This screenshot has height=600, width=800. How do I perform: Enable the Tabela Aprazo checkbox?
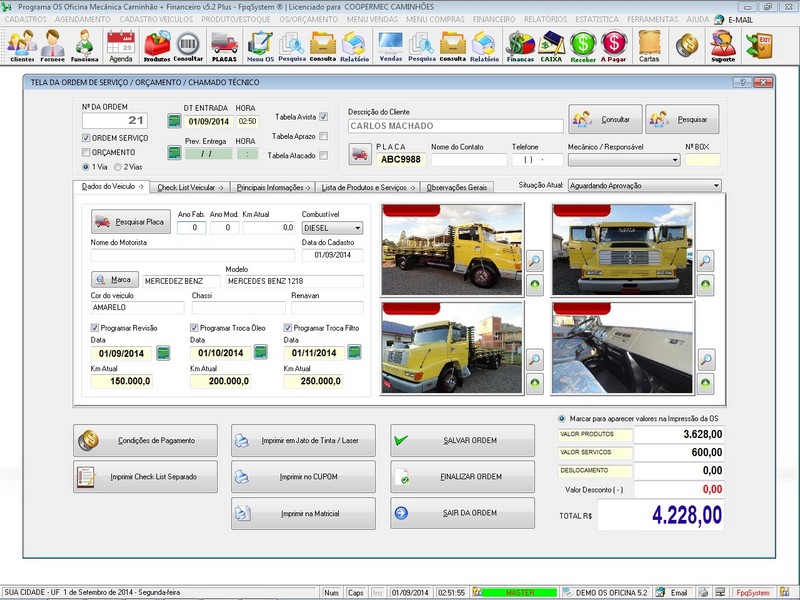point(324,134)
